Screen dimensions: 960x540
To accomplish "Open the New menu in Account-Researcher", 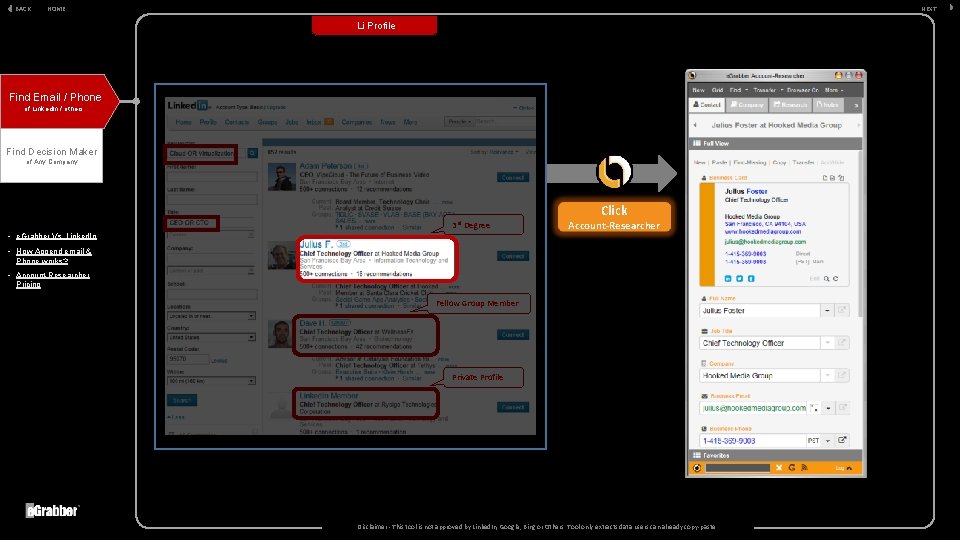I will click(x=698, y=90).
